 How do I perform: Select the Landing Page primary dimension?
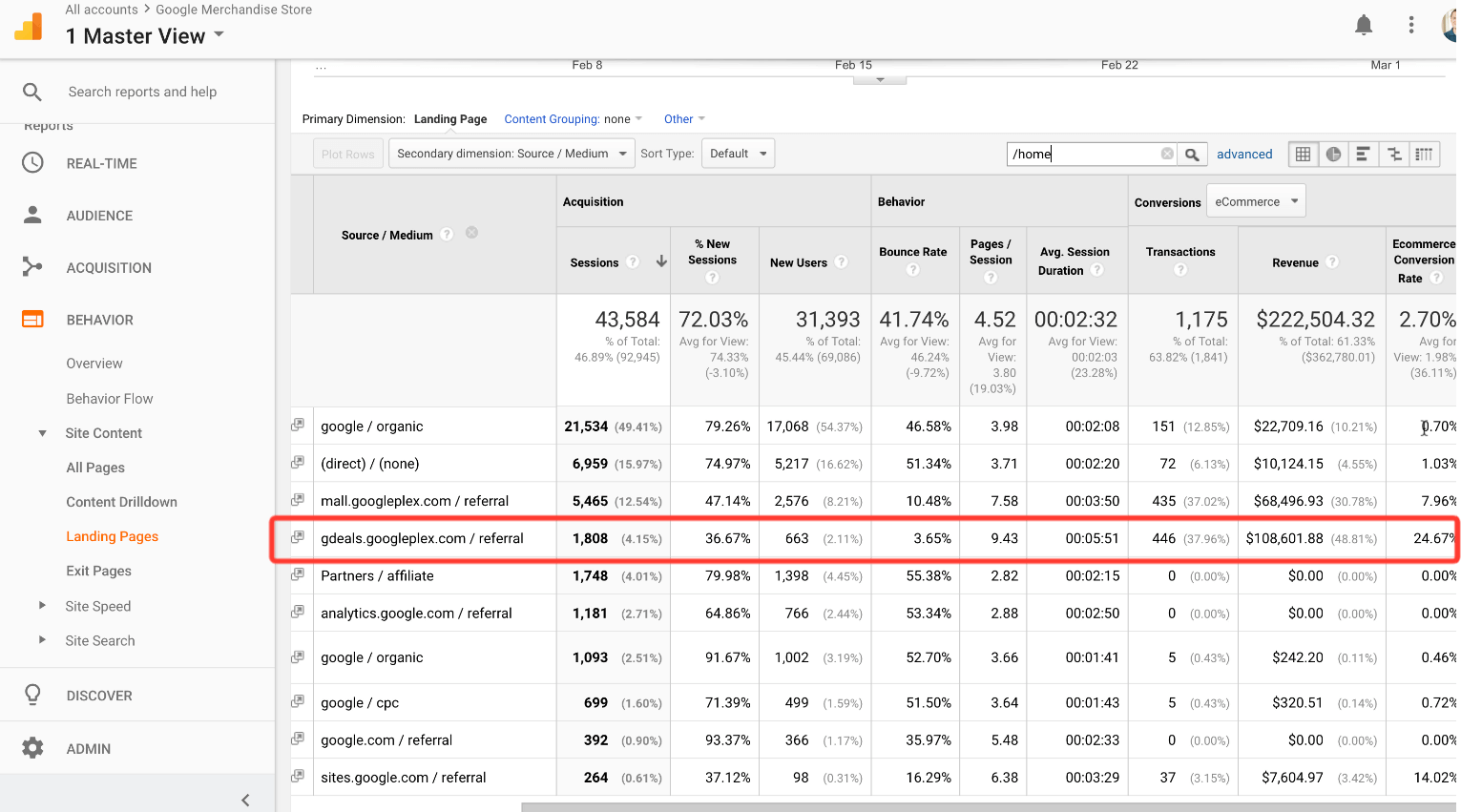pos(450,119)
